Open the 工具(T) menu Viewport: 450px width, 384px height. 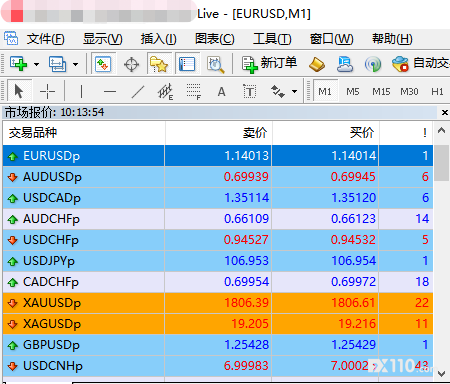point(272,39)
